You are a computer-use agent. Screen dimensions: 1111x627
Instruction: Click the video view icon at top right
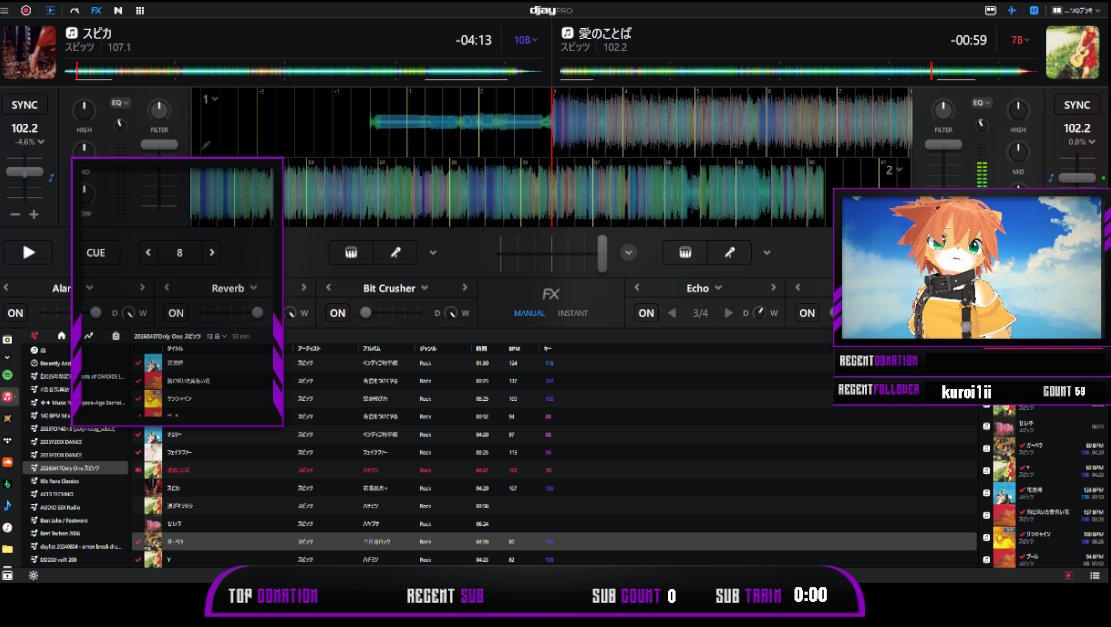pos(991,10)
